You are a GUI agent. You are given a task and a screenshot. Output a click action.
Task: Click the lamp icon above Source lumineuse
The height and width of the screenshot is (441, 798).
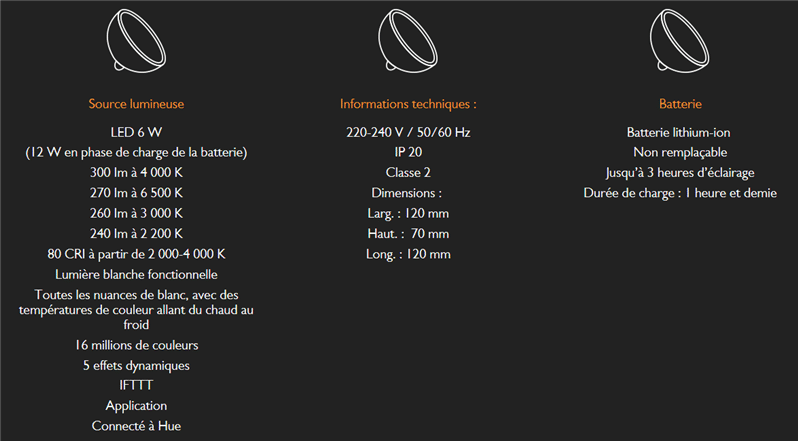pyautogui.click(x=136, y=41)
